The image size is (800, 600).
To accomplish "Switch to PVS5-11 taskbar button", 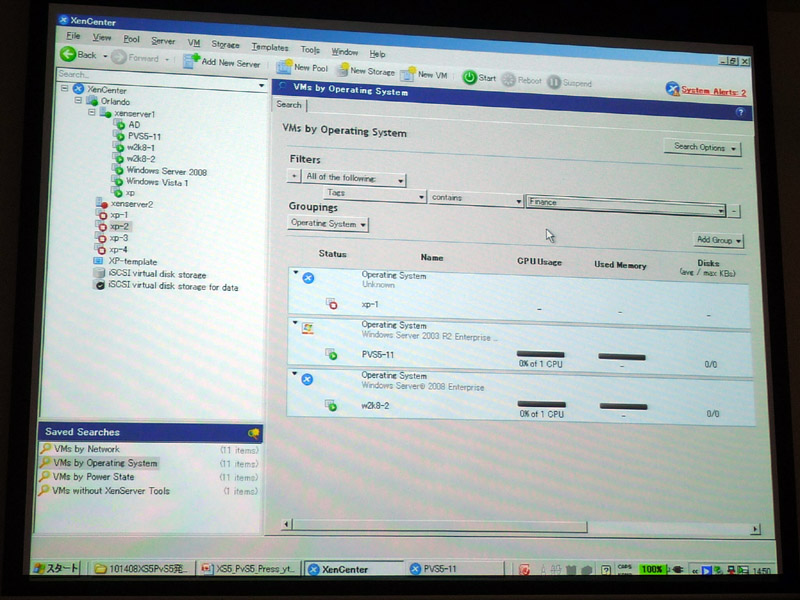I will point(455,569).
